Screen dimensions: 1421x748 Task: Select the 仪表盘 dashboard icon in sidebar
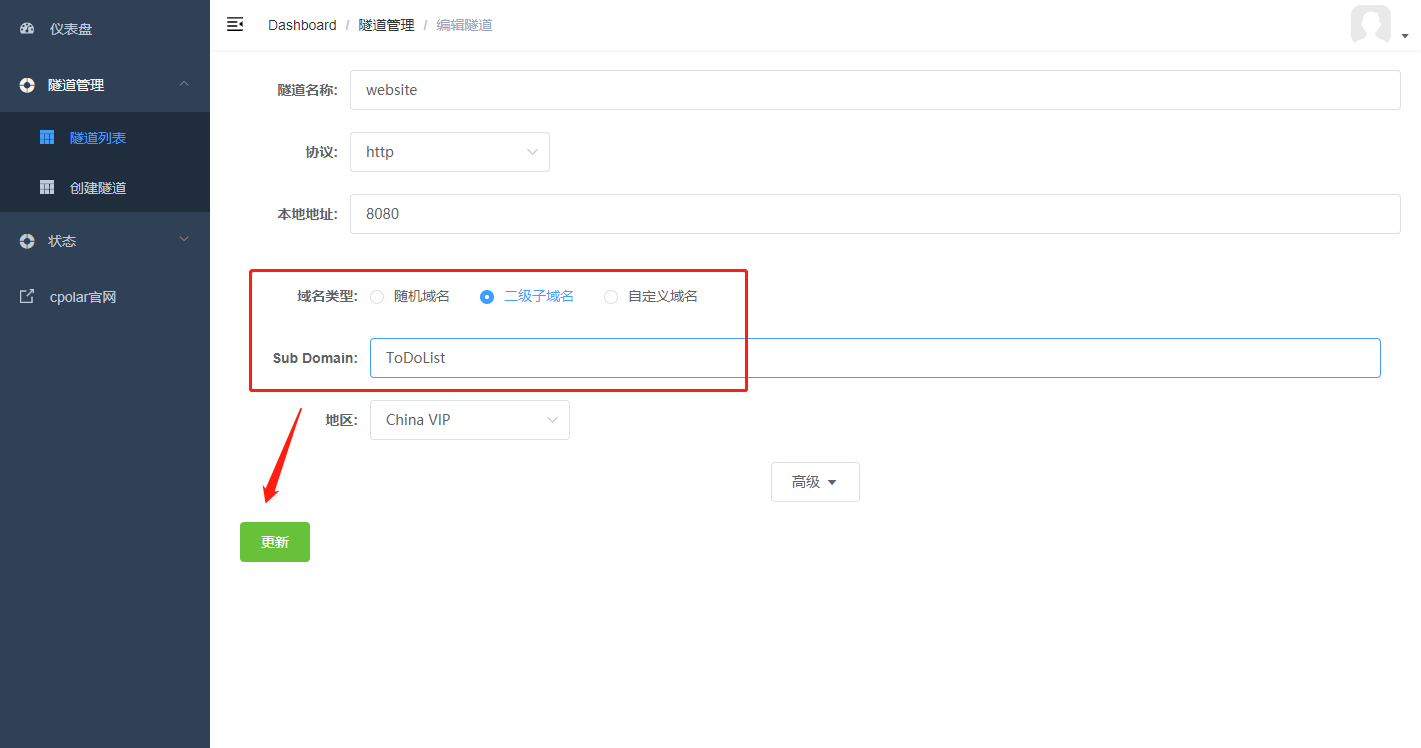pyautogui.click(x=27, y=28)
